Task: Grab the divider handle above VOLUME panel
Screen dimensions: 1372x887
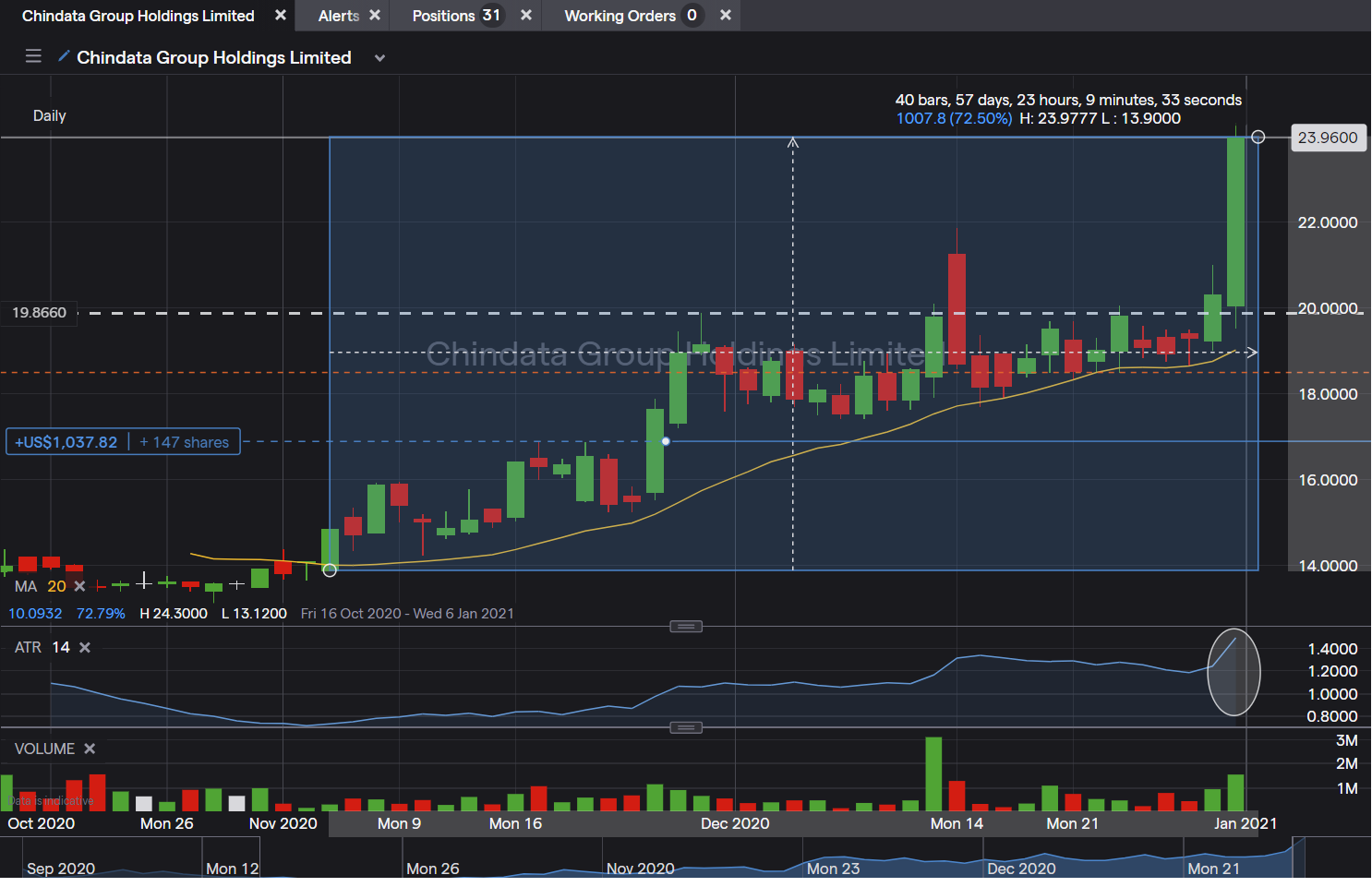Action: 686,727
